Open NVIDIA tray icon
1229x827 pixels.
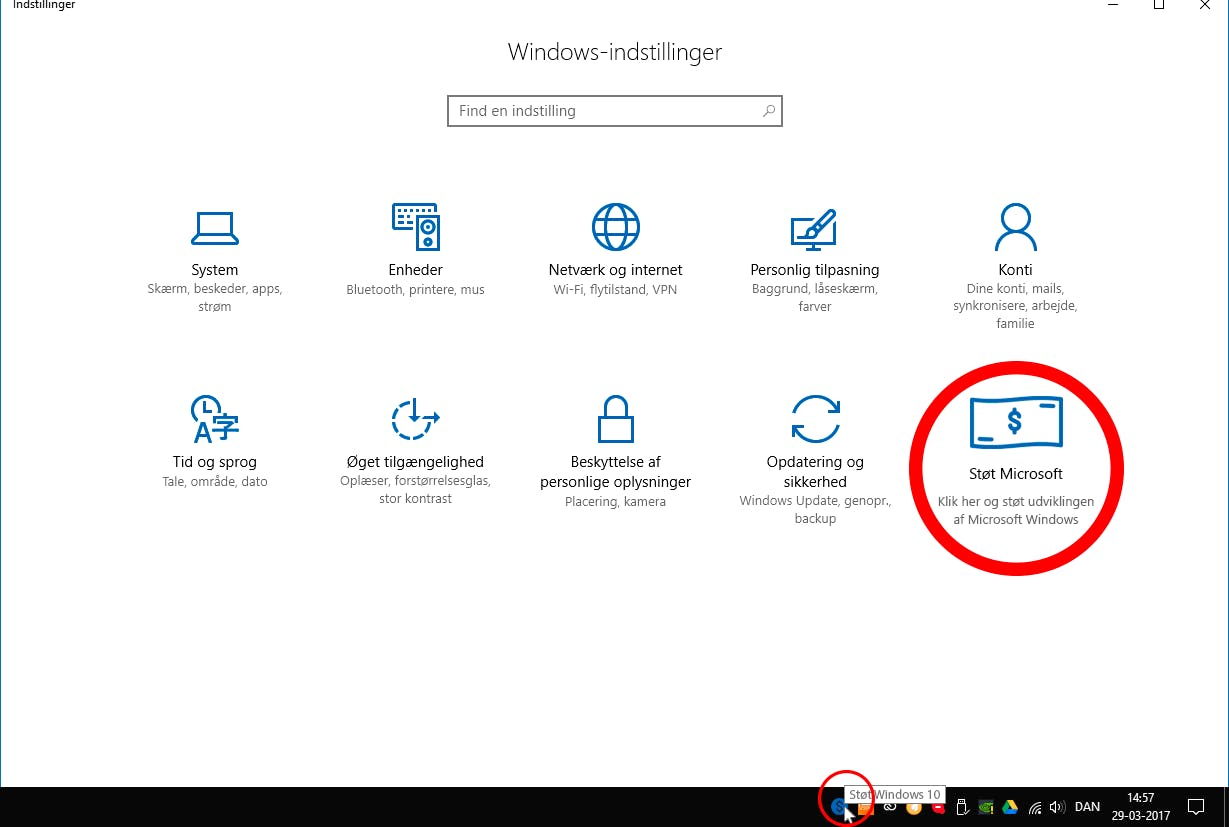(x=987, y=807)
